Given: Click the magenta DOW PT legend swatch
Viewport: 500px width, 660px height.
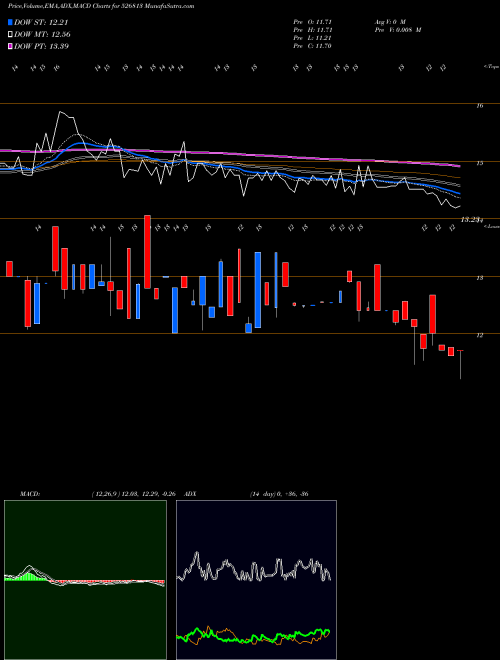Looking at the screenshot, I should coord(10,46).
